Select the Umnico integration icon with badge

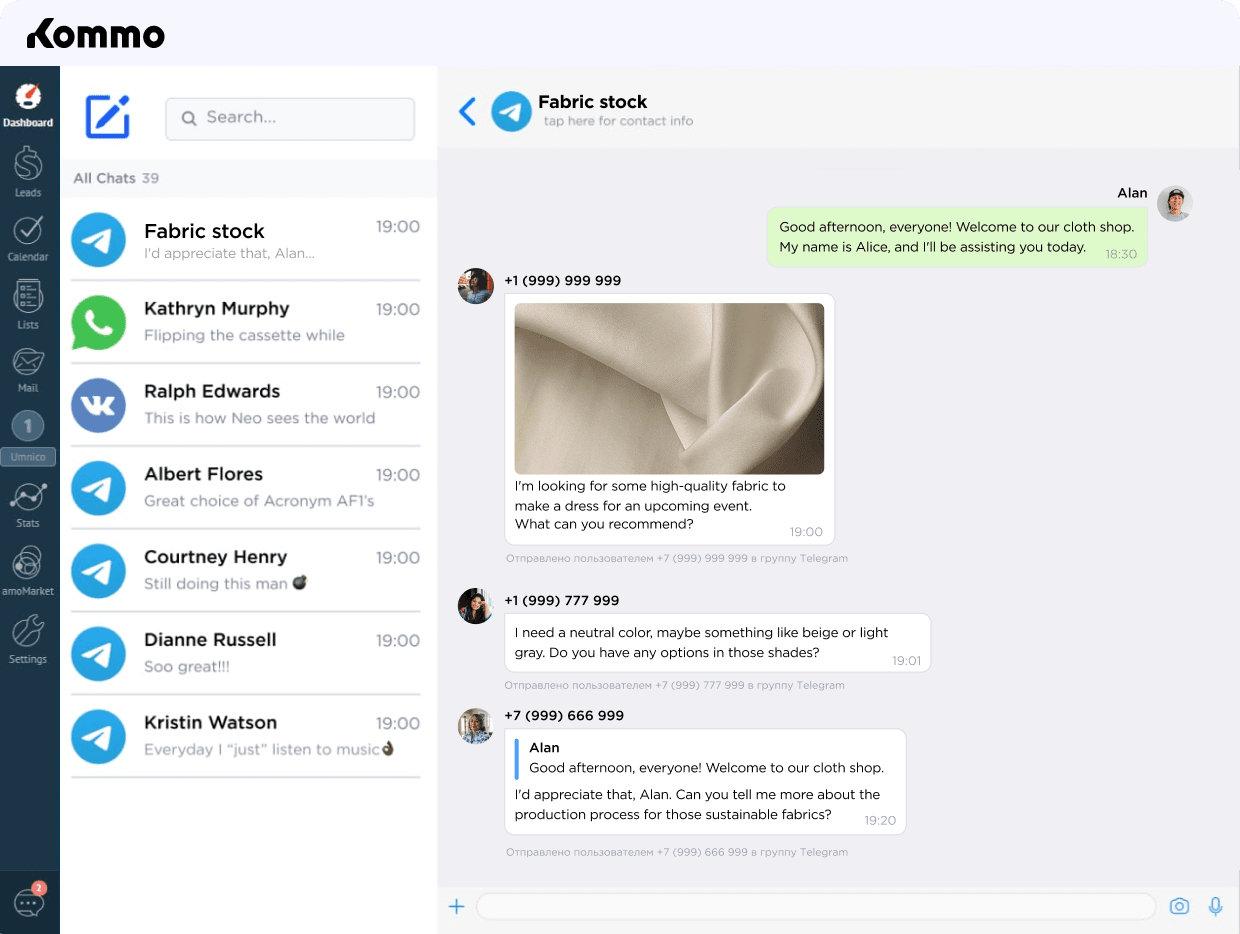click(28, 425)
